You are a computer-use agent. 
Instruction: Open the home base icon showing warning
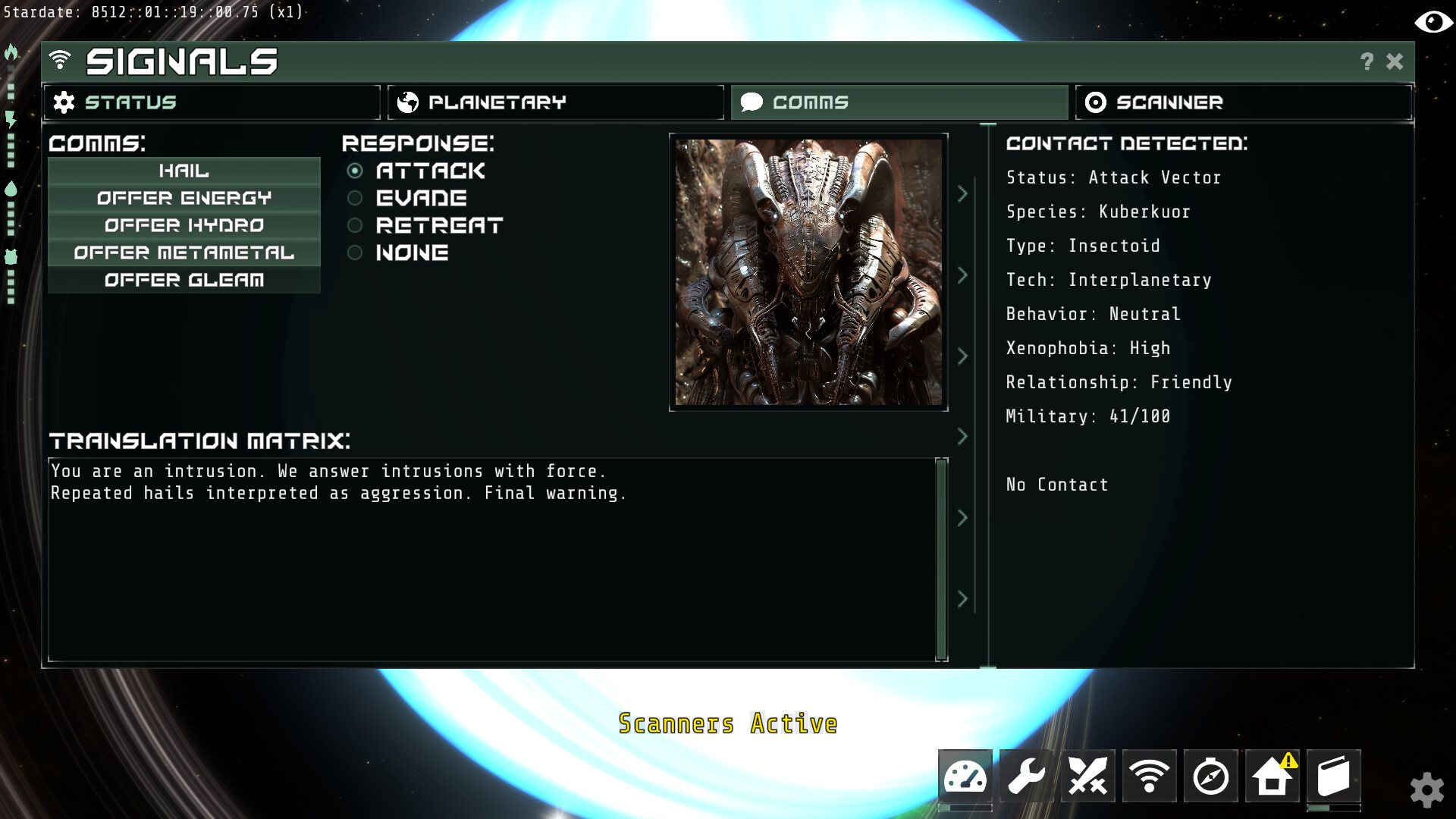pos(1272,777)
